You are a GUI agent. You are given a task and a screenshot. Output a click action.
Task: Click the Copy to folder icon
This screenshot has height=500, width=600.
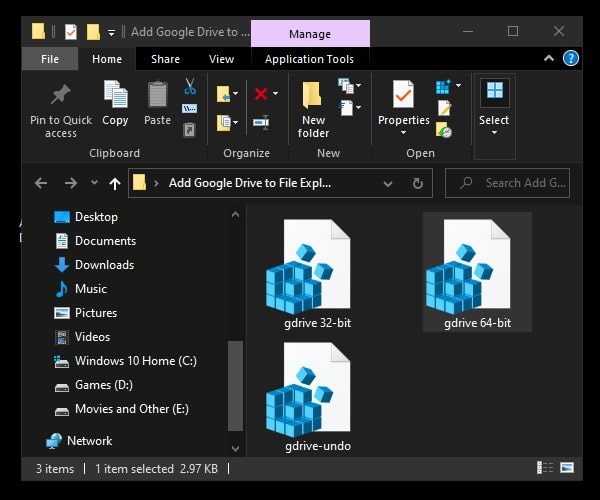pyautogui.click(x=223, y=123)
